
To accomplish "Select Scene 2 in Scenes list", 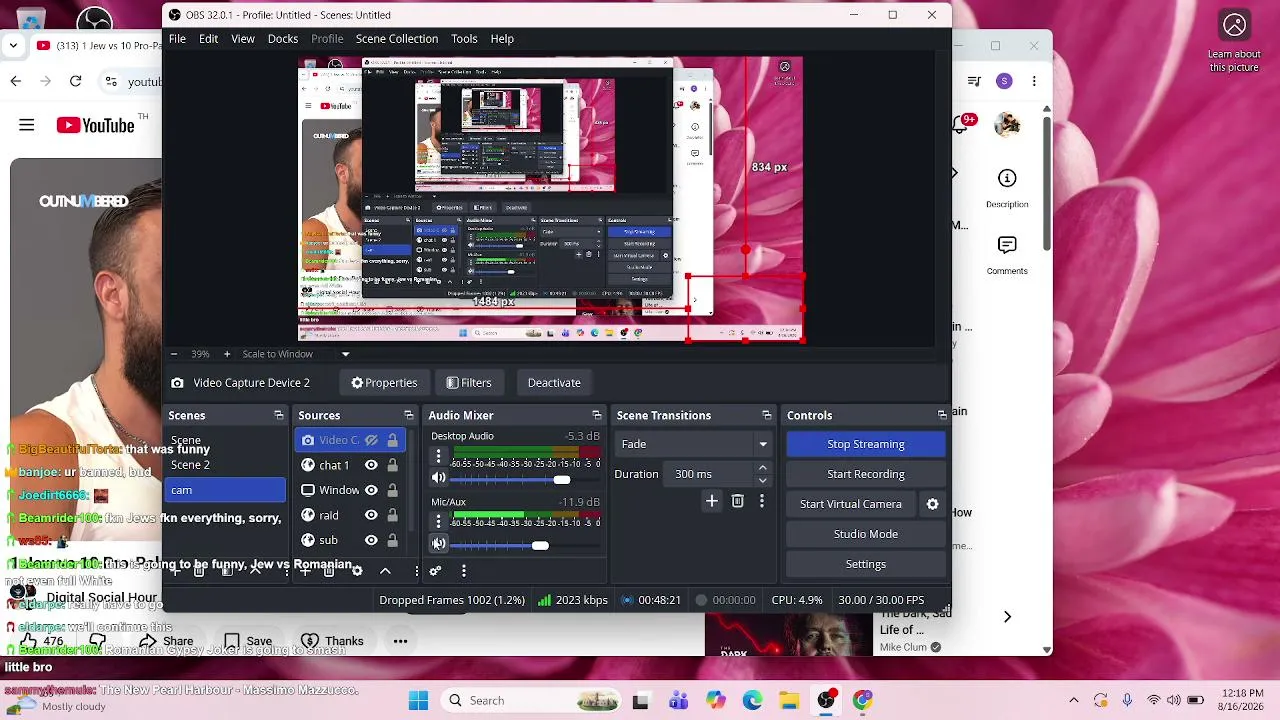I will (225, 465).
